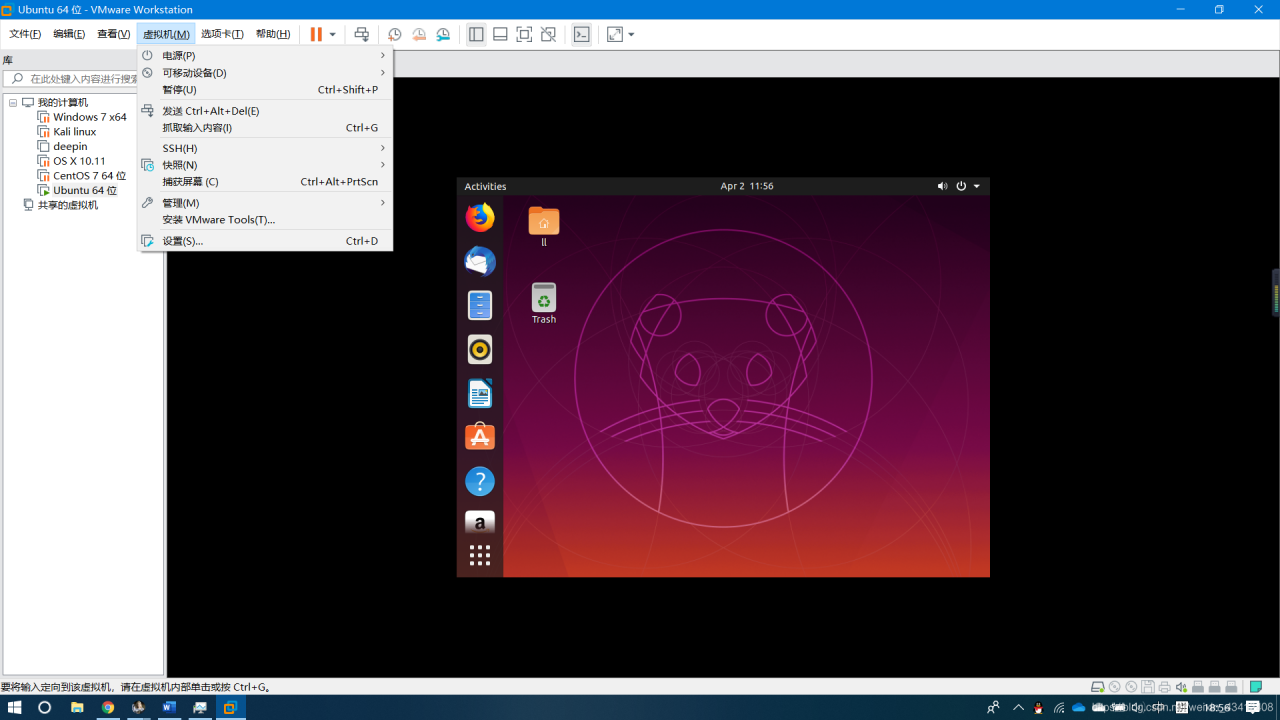Open LibreOffice Writer from the Ubuntu dock
This screenshot has width=1280, height=720.
click(480, 393)
